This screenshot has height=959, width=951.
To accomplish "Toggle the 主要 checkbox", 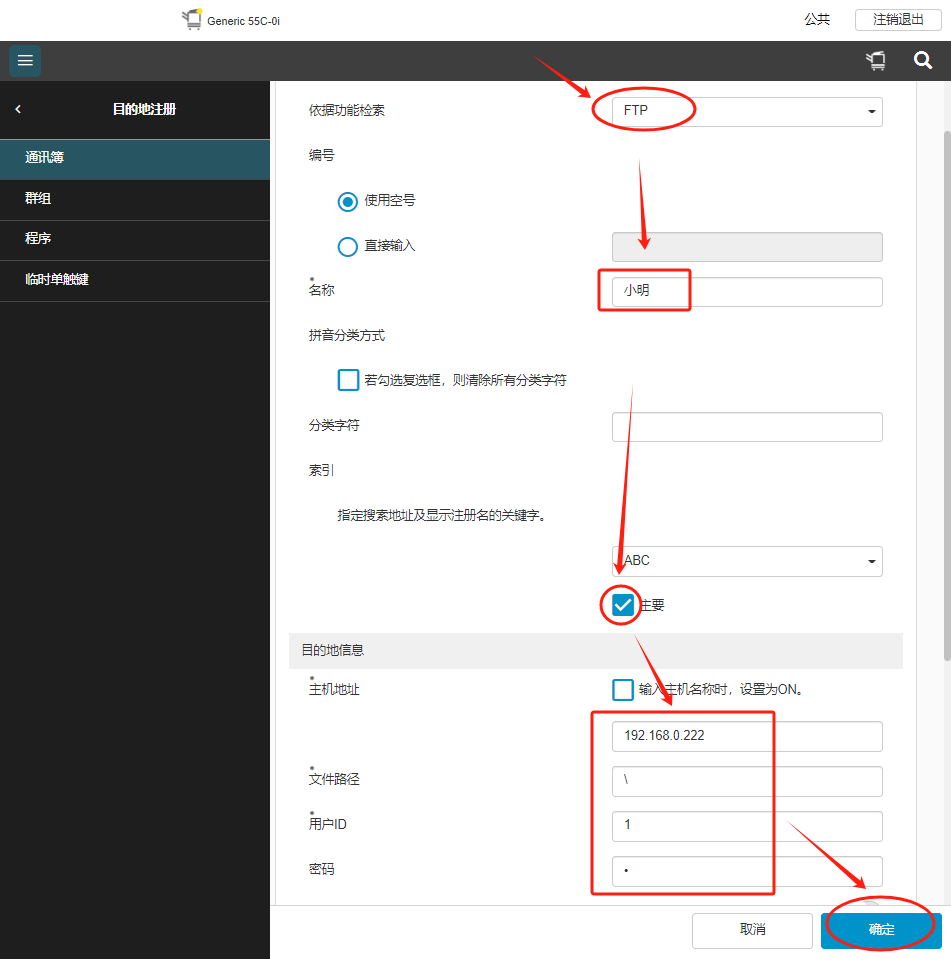I will point(623,605).
